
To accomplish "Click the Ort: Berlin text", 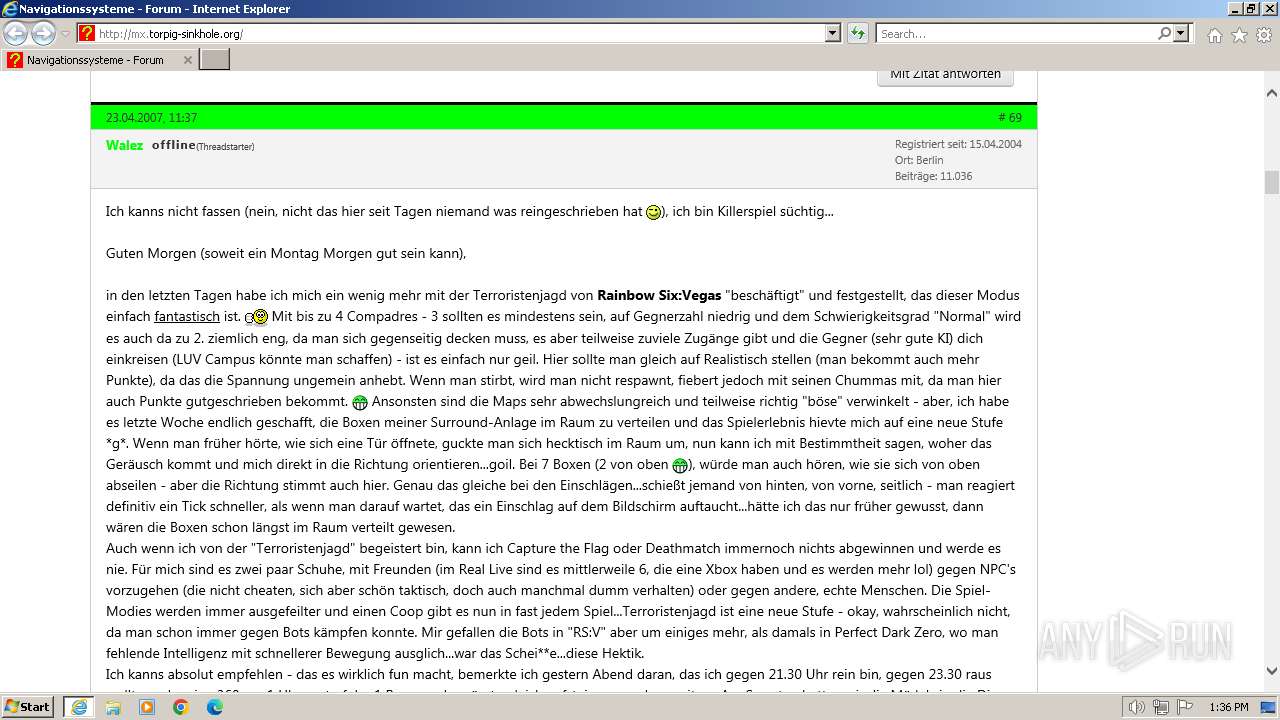I will (x=919, y=160).
